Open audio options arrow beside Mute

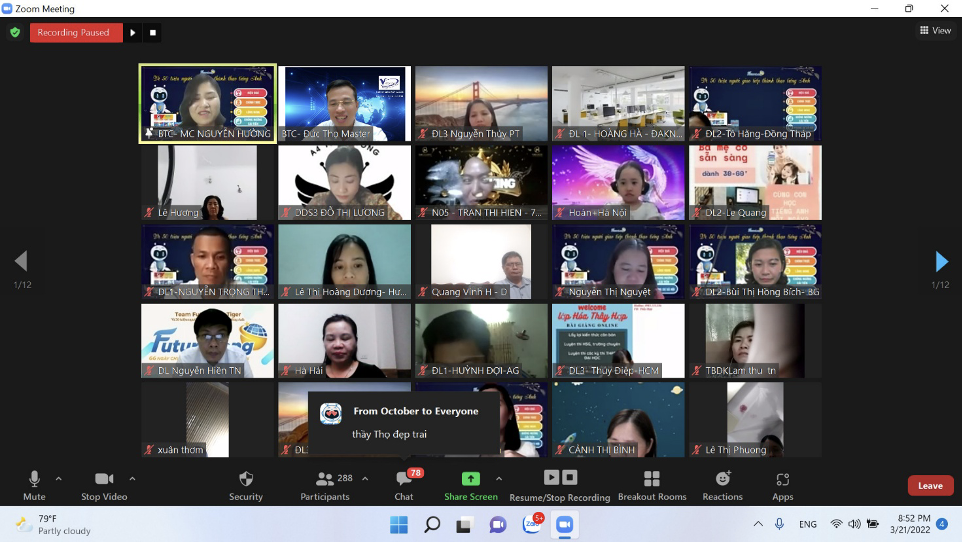59,478
